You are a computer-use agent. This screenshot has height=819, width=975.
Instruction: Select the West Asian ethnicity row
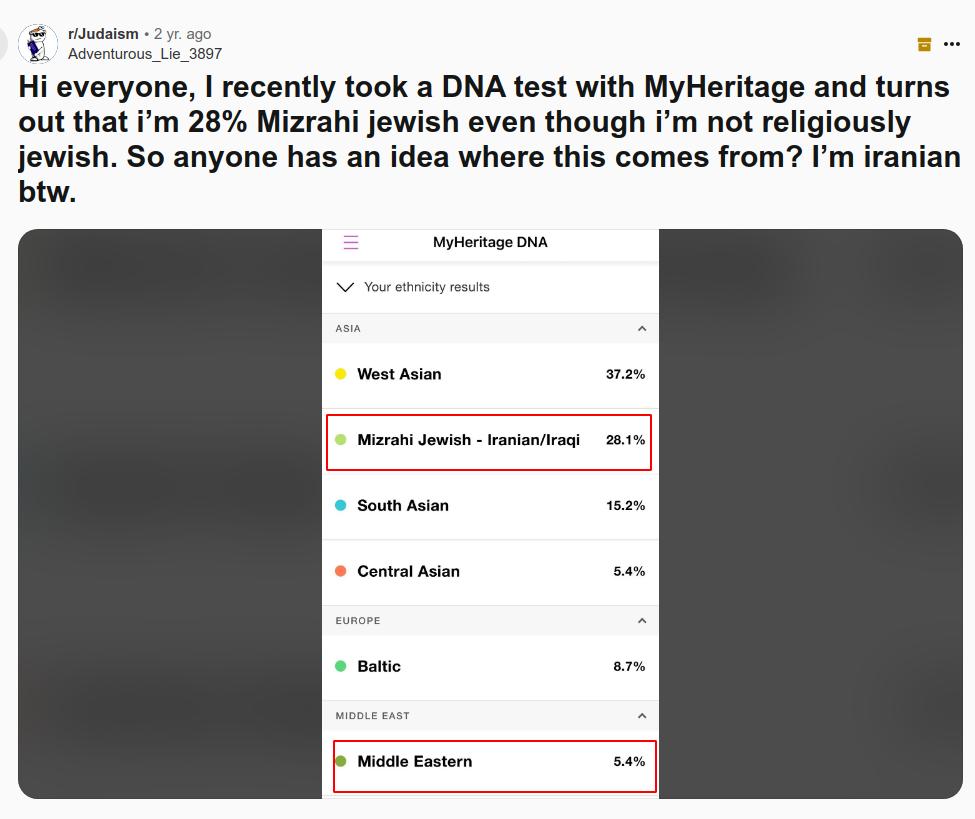click(490, 375)
